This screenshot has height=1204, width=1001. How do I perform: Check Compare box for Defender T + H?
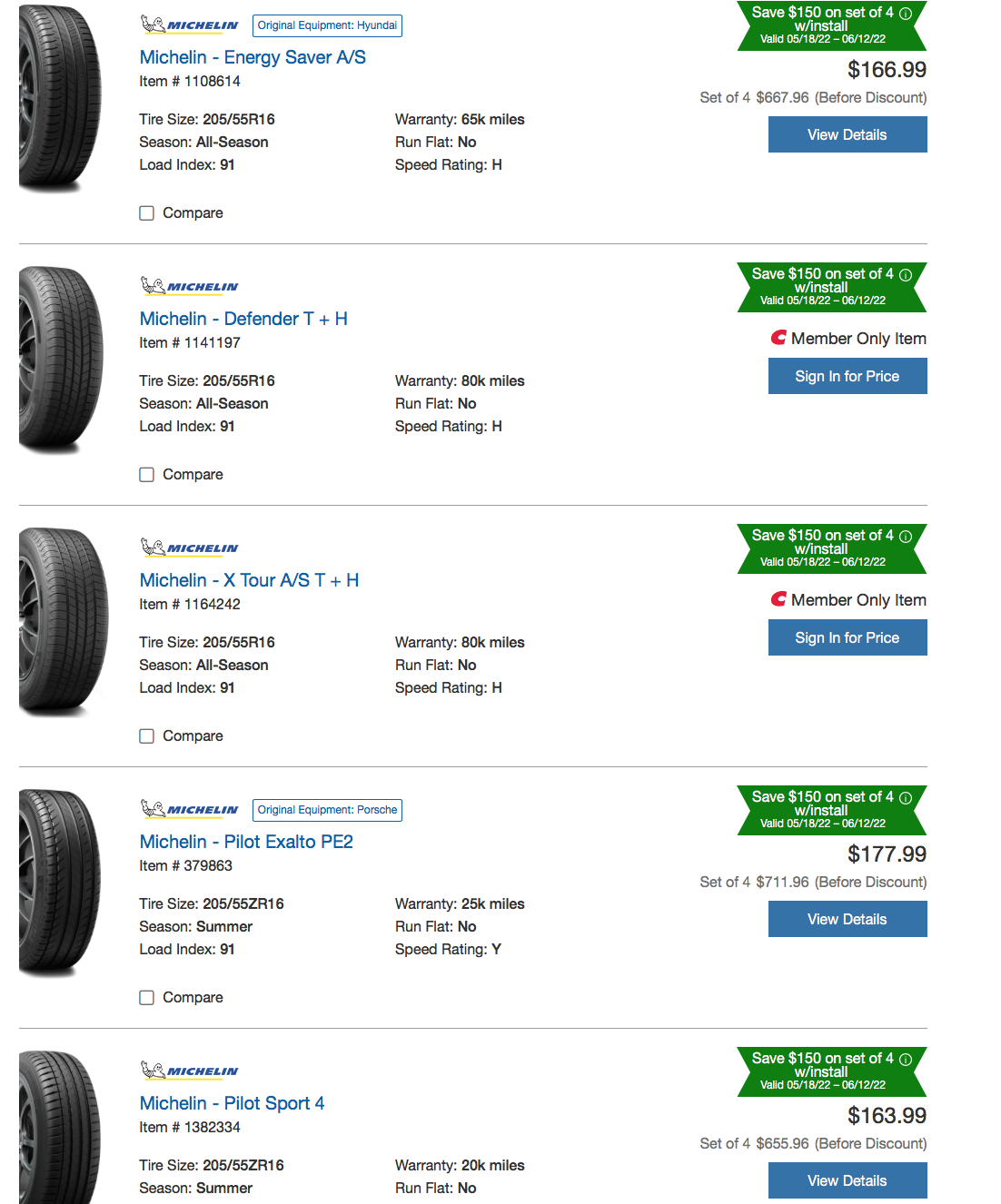point(146,475)
